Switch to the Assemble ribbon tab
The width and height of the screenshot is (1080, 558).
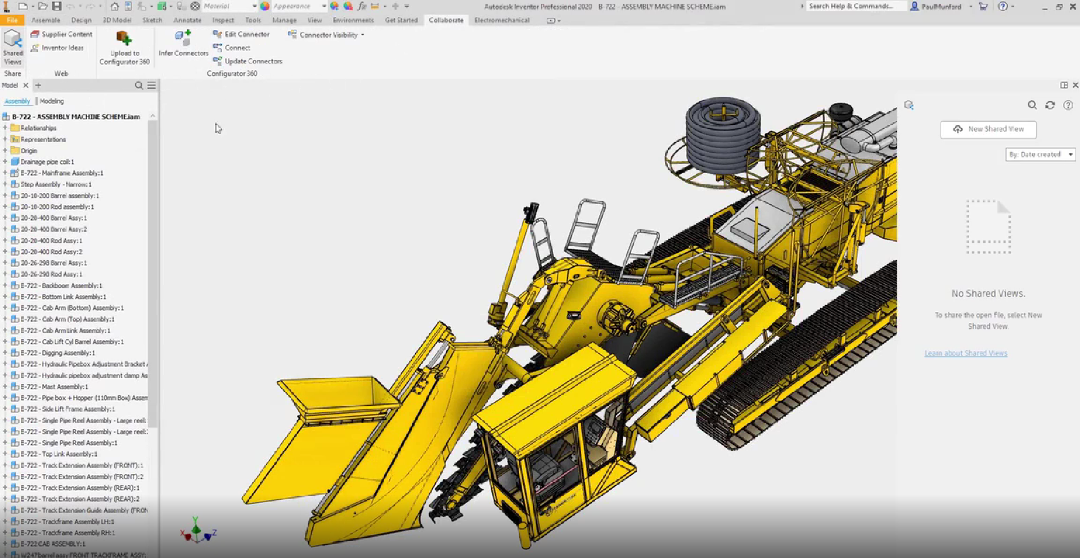(45, 20)
